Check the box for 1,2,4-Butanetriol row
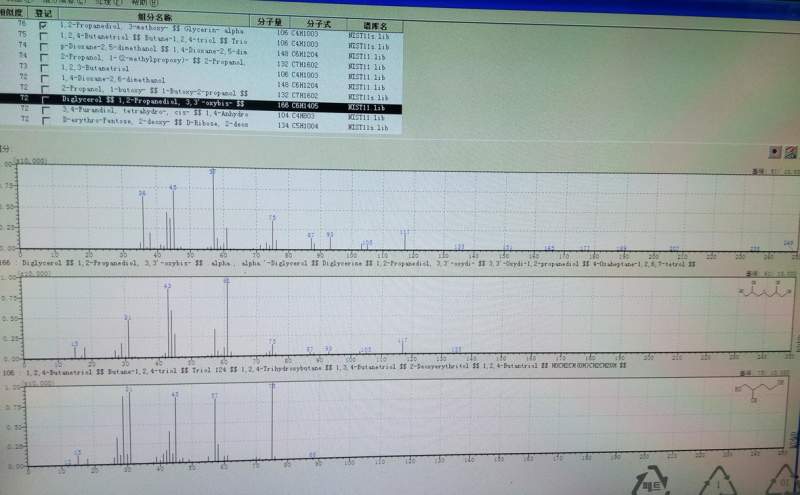Screen dimensions: 800x495 [43, 36]
